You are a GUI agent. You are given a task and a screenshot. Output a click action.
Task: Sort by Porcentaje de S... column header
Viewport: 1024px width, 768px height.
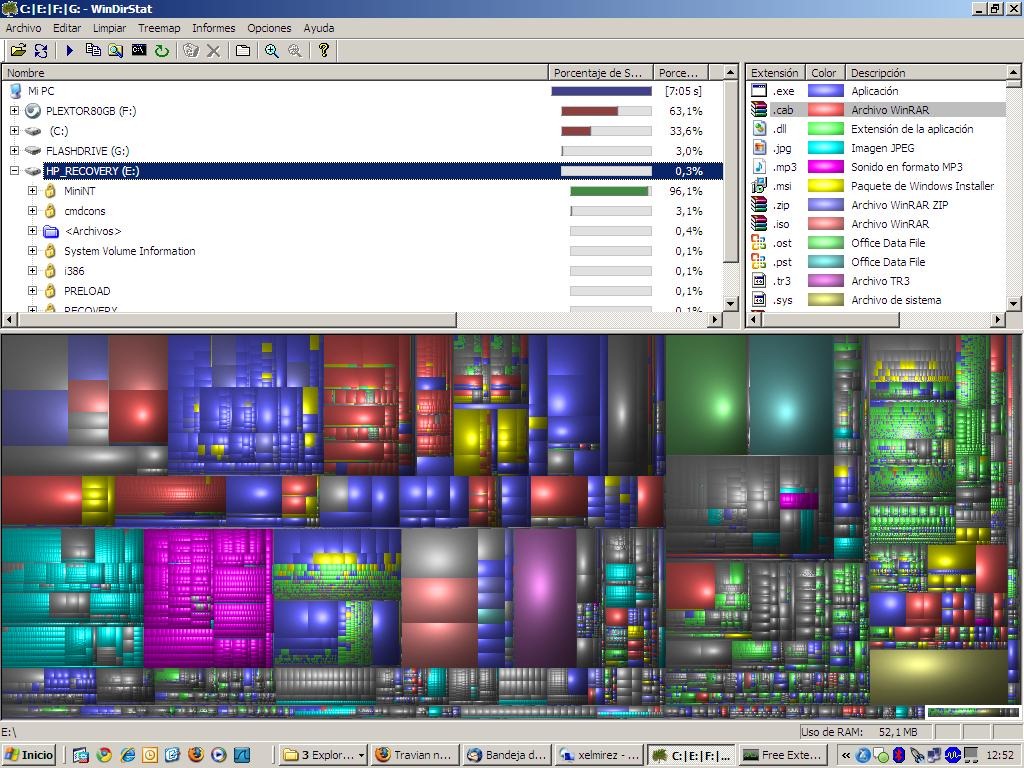601,72
